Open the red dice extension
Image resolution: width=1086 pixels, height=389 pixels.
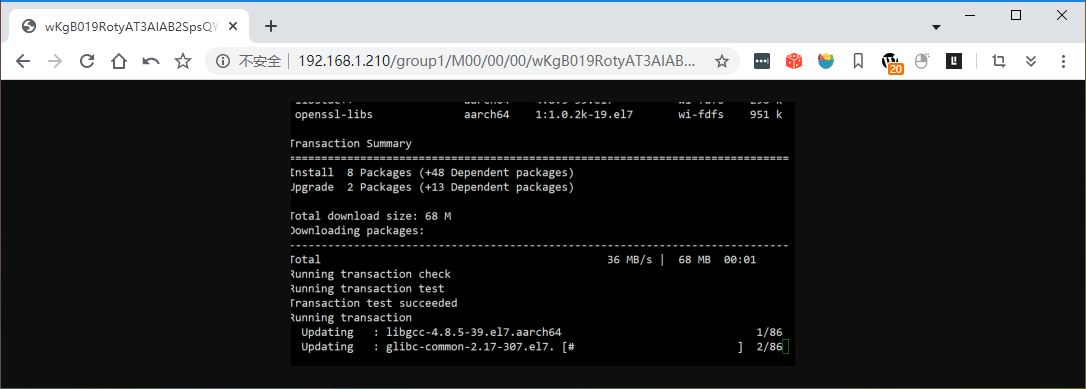tap(794, 62)
